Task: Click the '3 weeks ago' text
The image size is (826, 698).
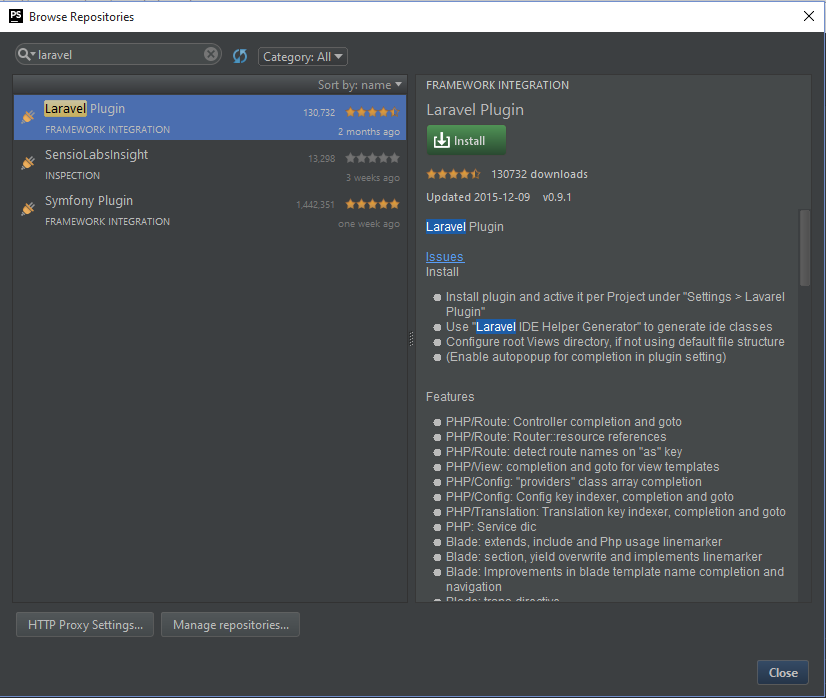Action: coord(372,178)
